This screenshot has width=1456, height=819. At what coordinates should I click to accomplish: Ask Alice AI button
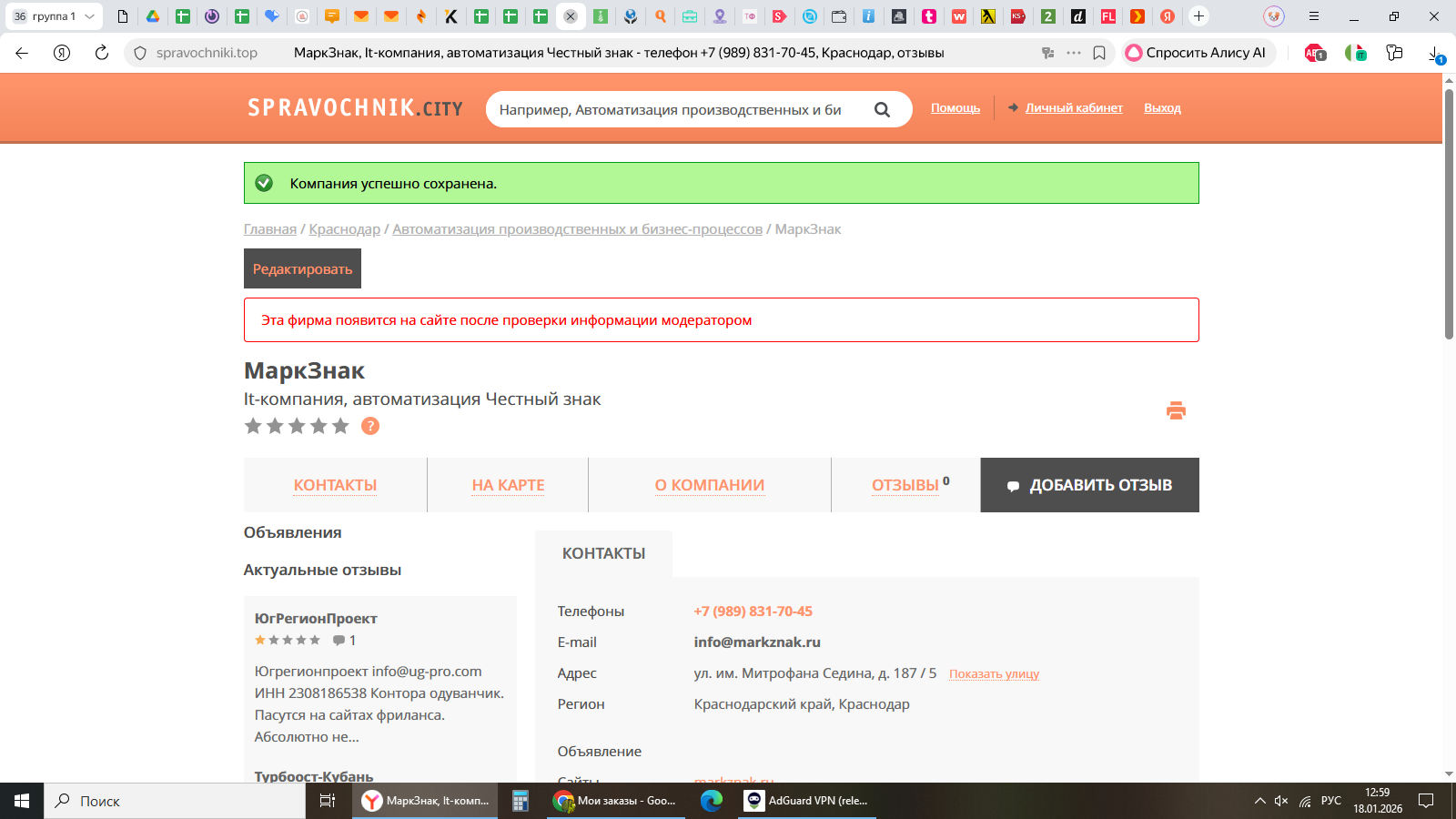1197,53
